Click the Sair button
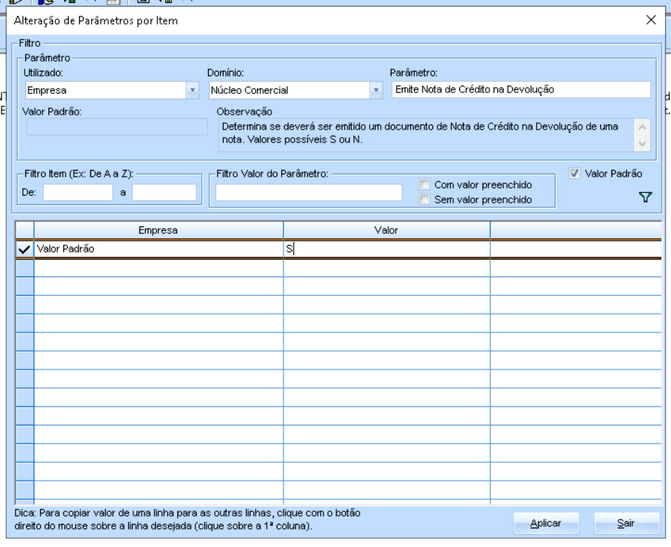 [x=626, y=523]
